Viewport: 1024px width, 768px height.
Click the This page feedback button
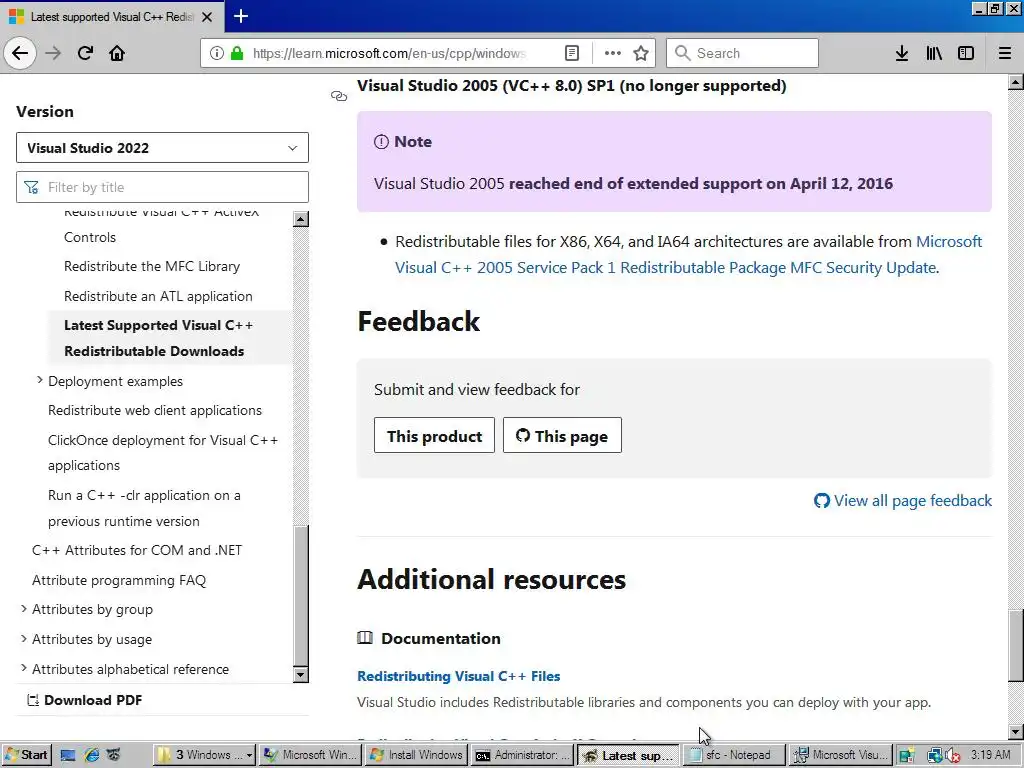coord(562,436)
